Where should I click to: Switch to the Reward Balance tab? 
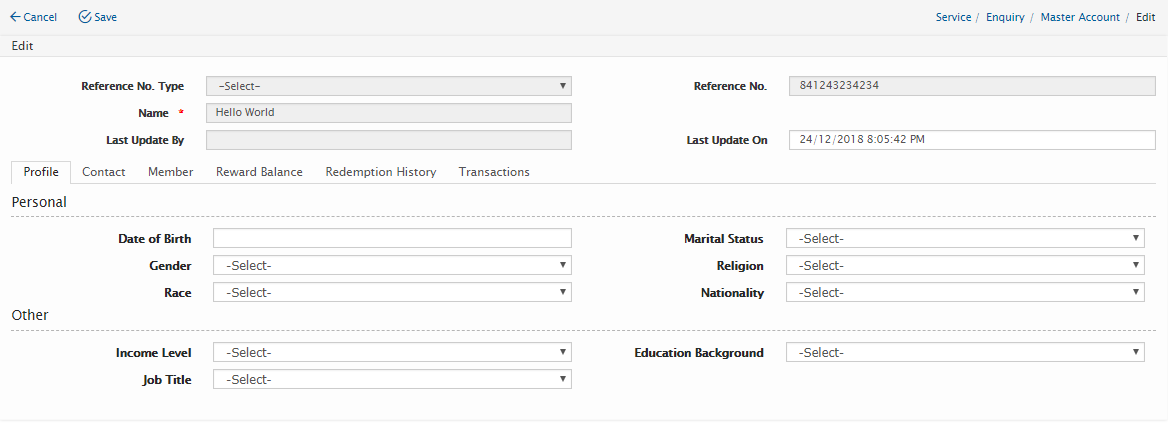tap(259, 172)
